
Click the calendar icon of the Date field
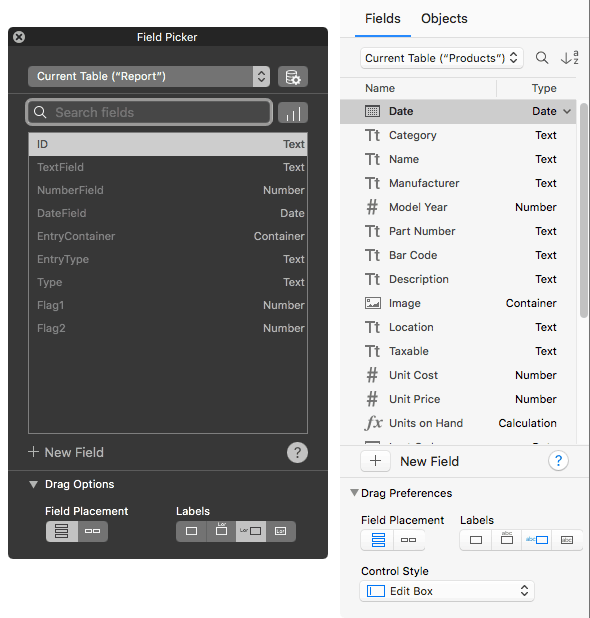(x=372, y=111)
